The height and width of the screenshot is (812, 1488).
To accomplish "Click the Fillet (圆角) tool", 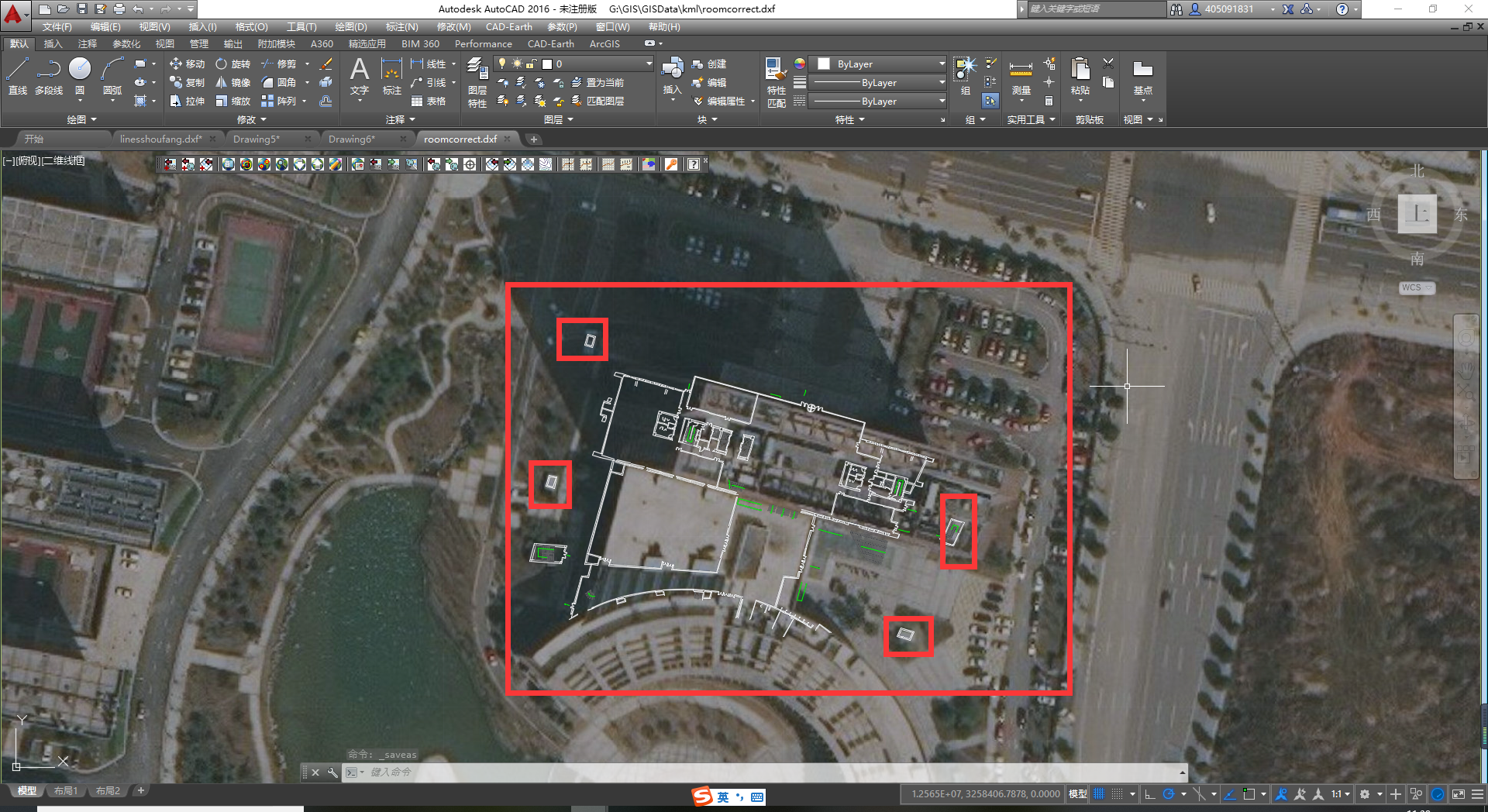I will 279,82.
